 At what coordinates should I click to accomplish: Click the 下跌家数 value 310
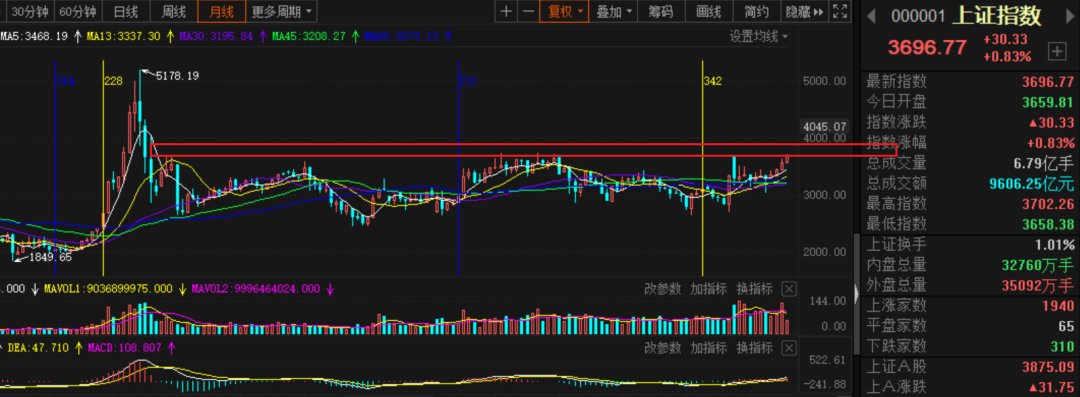(1061, 347)
